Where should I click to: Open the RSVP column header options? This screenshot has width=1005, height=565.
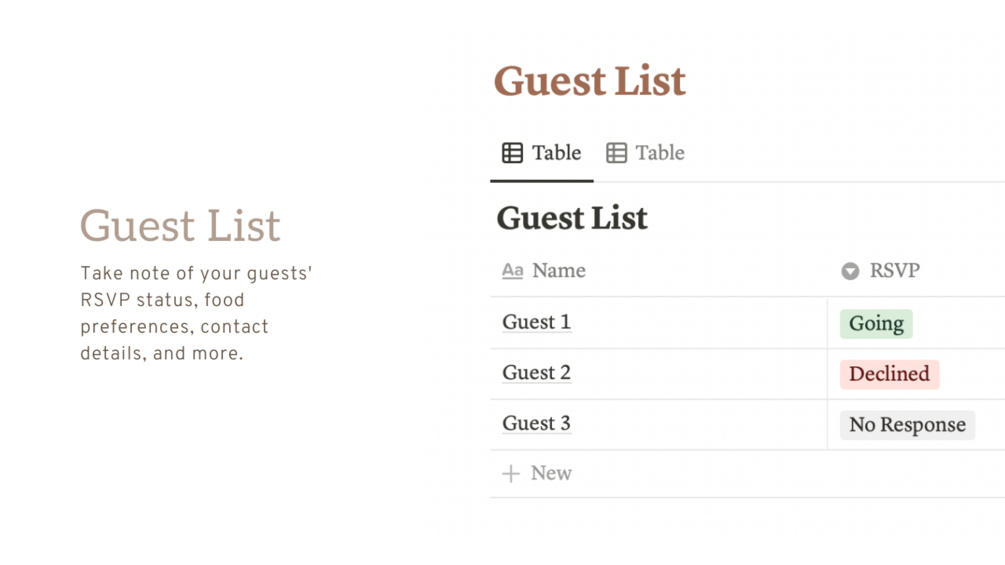pos(894,271)
